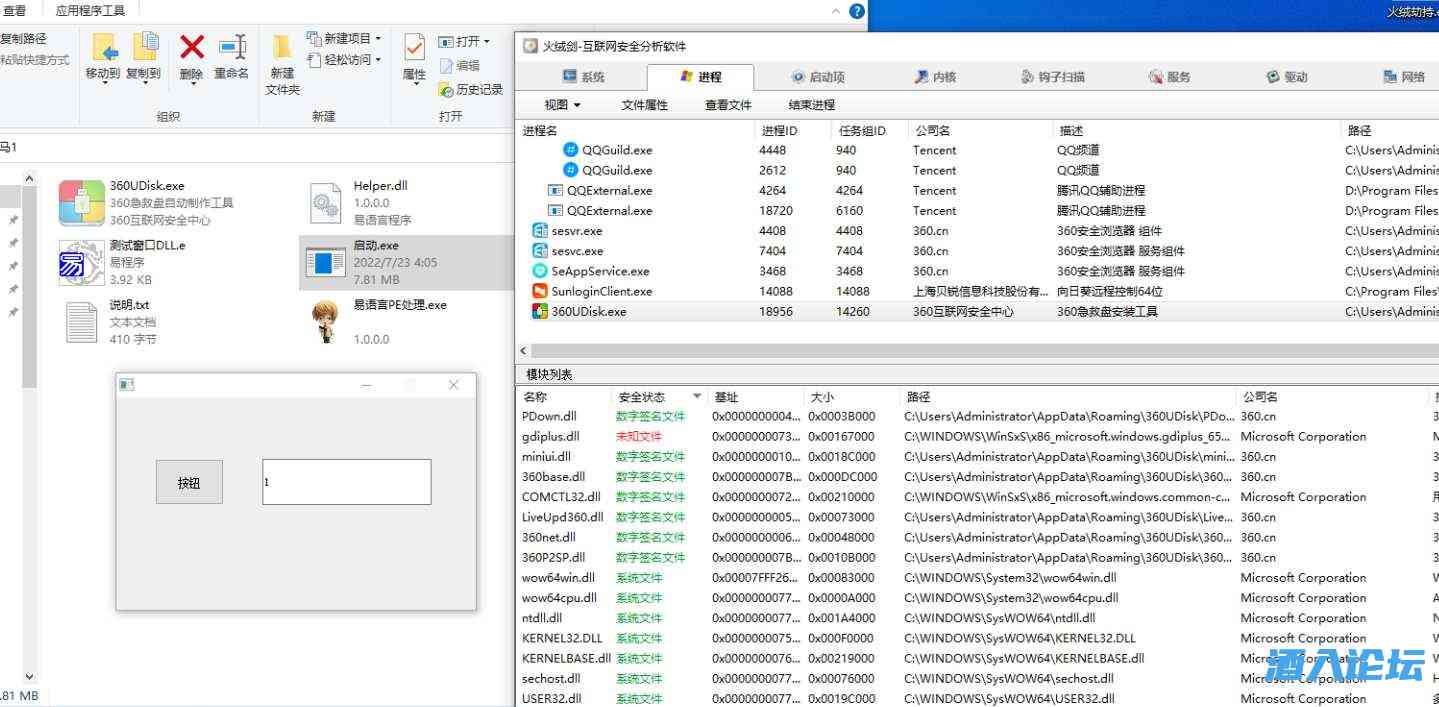Select the 360UDisk.exe file icon

pos(81,203)
